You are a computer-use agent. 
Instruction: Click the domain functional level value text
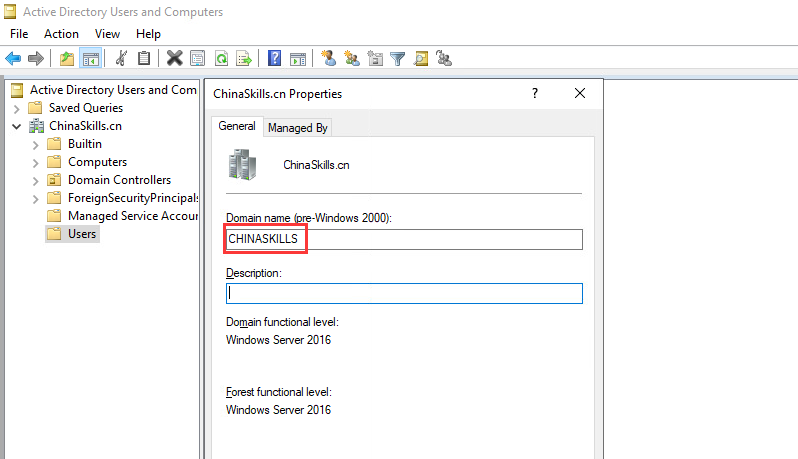tap(278, 340)
